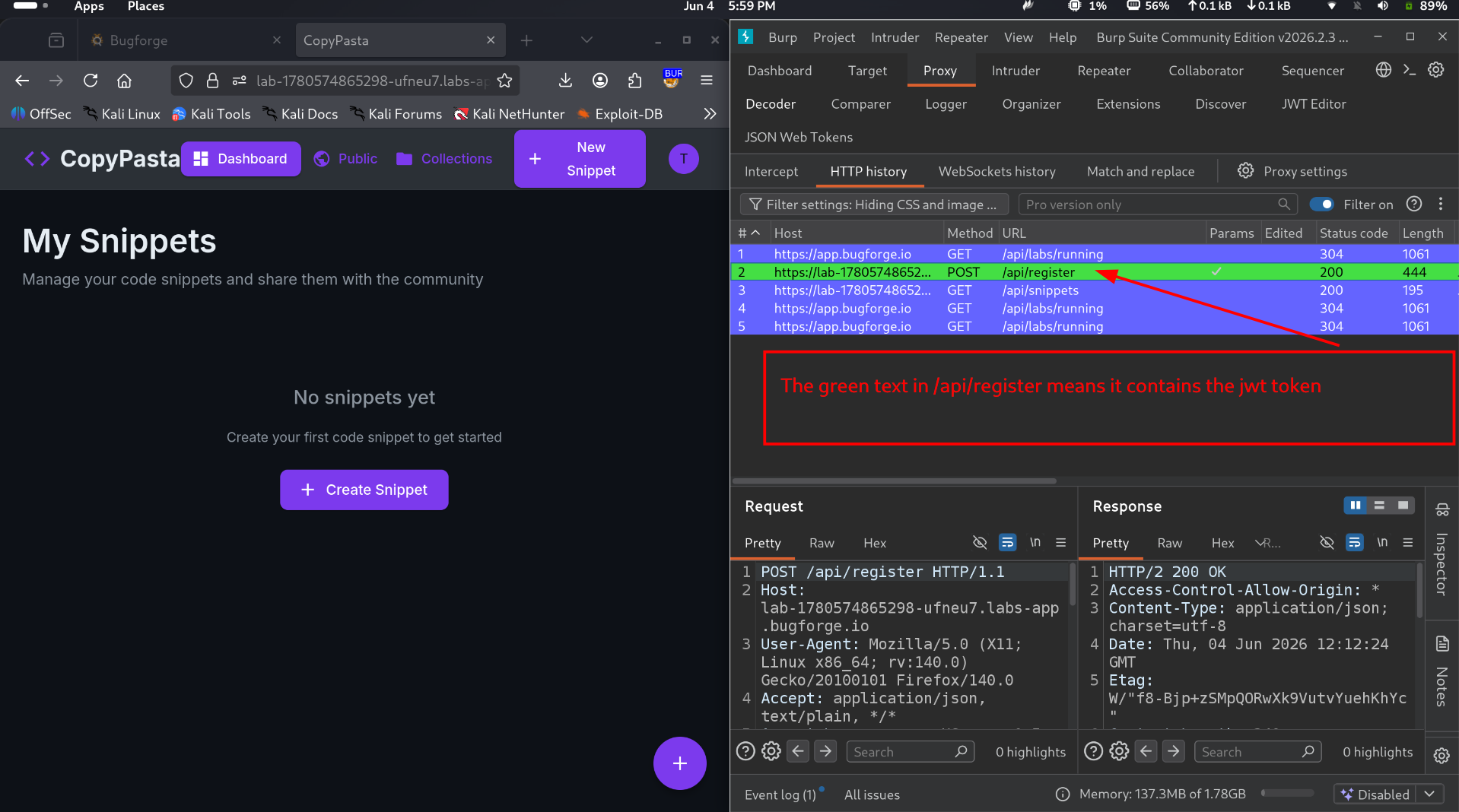
Task: Switch to the Decoder tab
Action: point(771,104)
